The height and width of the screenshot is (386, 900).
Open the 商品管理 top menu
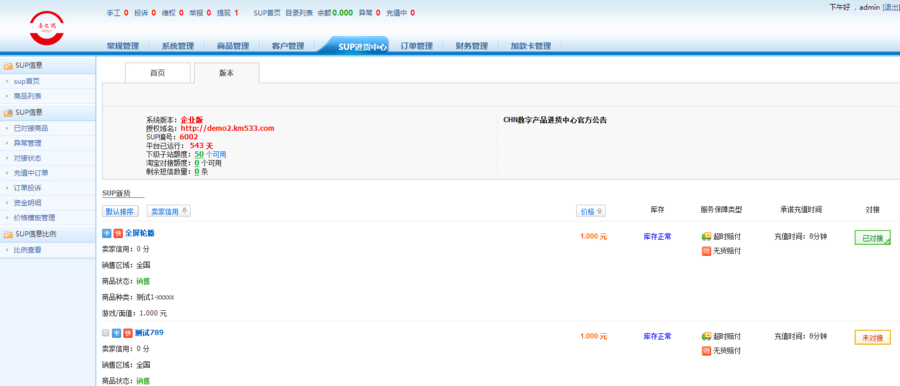pos(232,46)
